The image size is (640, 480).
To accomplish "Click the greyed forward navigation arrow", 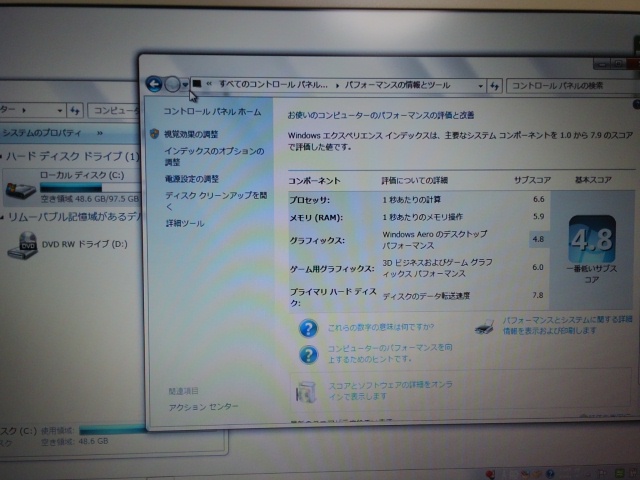I will coord(172,84).
